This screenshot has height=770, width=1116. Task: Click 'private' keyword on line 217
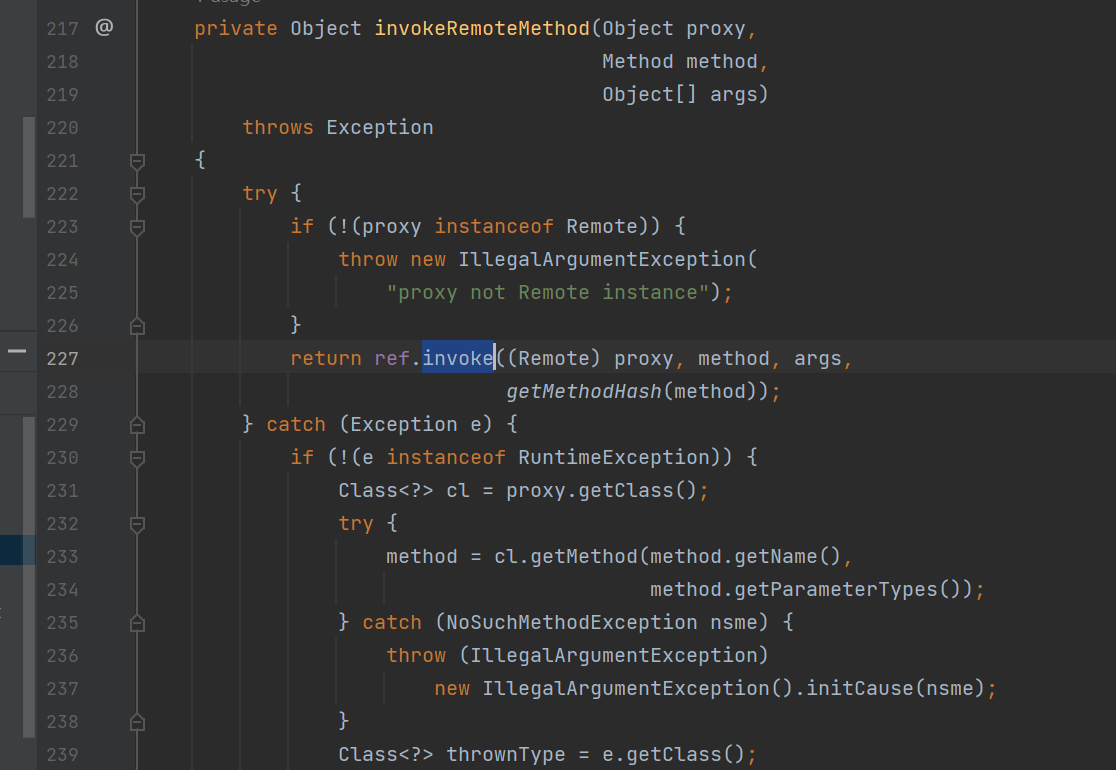click(x=236, y=28)
